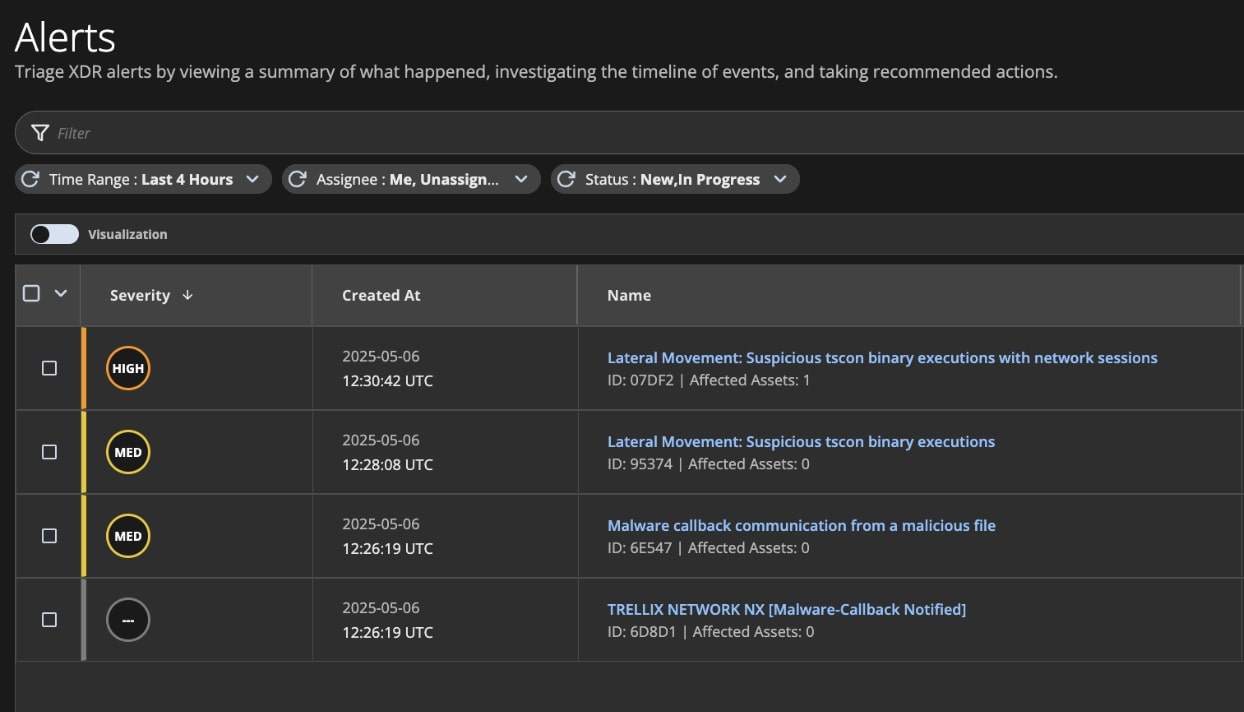Toggle the Visualization switch
This screenshot has height=712, width=1244.
point(54,234)
